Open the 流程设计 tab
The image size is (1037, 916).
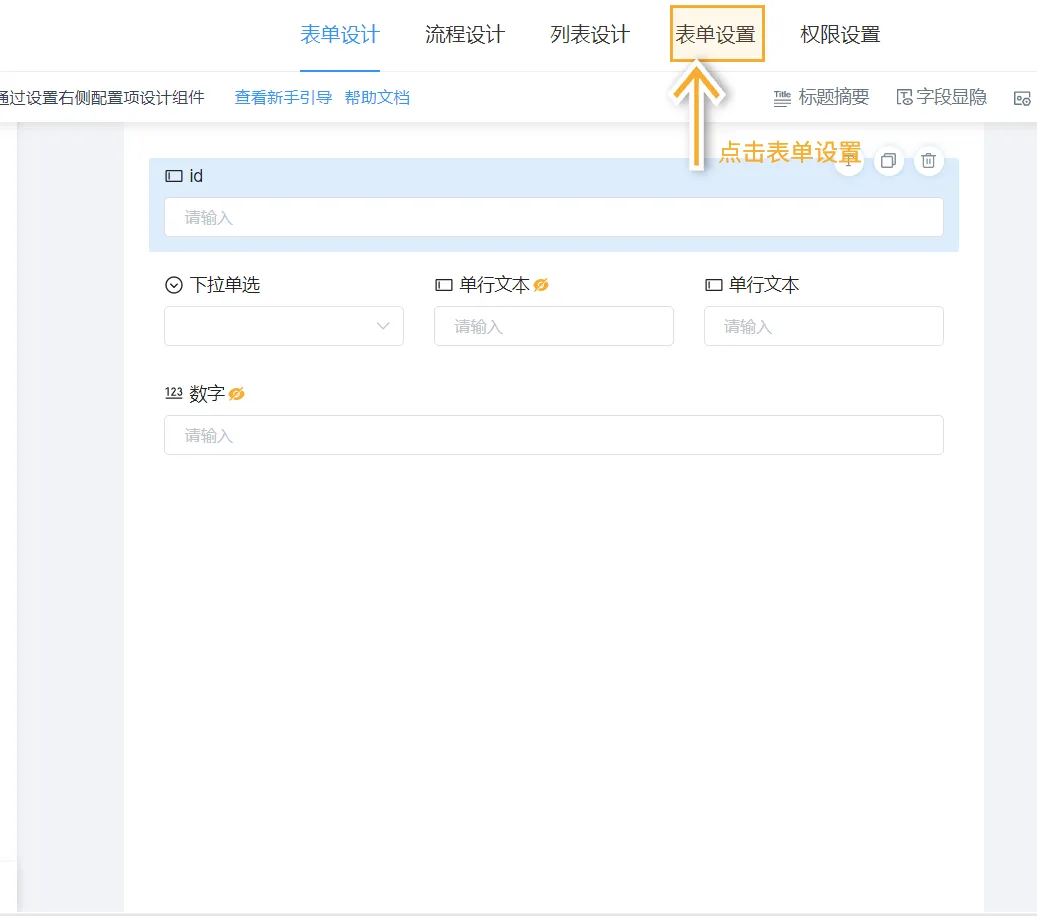(x=465, y=35)
